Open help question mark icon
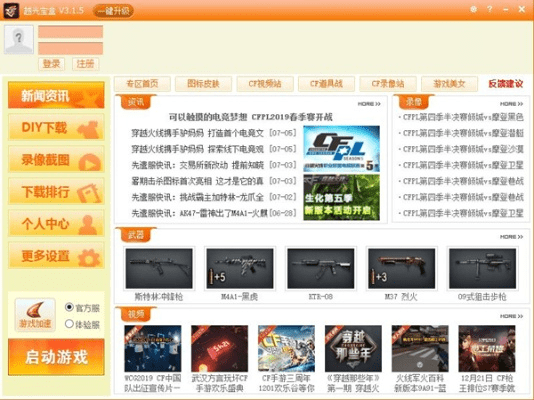534x400 pixels. point(489,9)
